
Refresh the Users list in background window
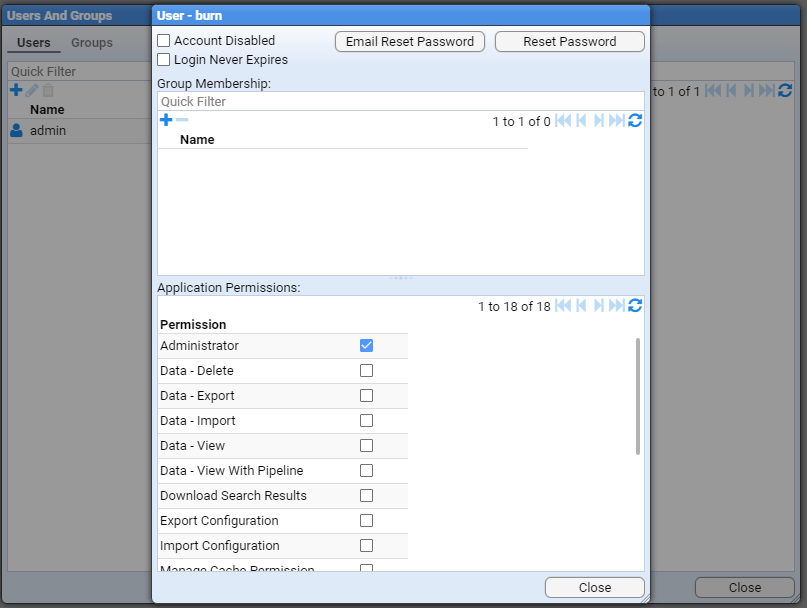point(785,91)
